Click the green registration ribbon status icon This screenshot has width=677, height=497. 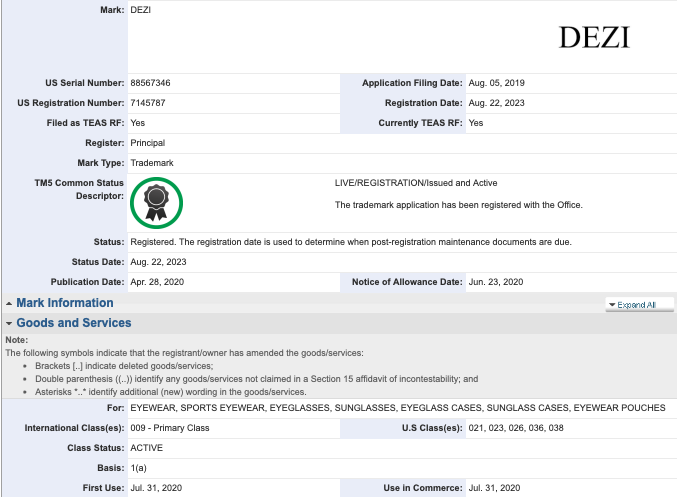156,203
